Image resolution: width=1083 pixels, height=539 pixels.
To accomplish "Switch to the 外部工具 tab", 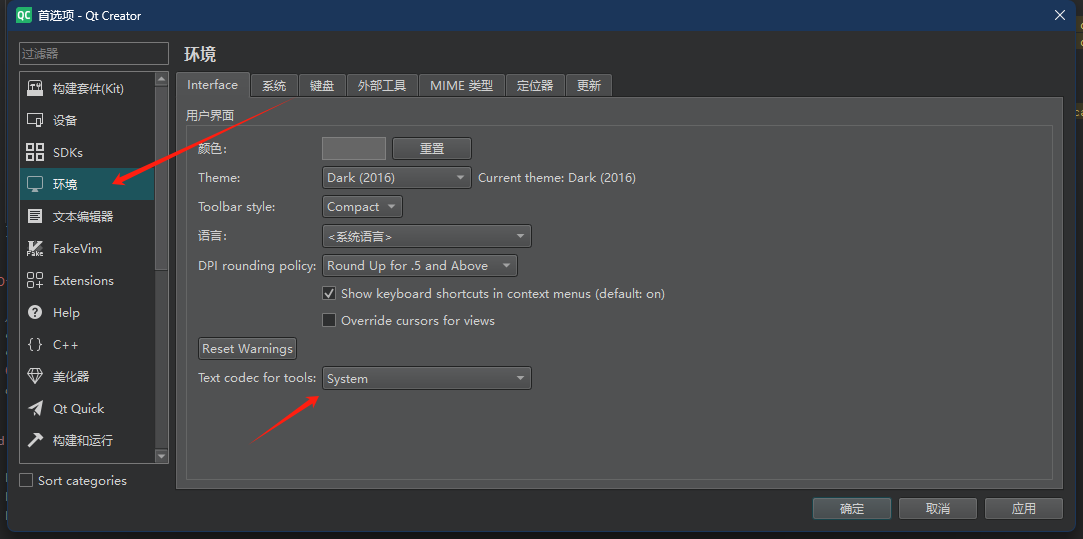I will click(x=382, y=86).
